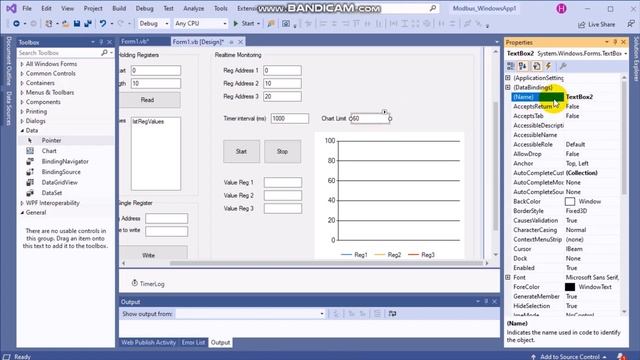Click the Chart Limit textbox smart tag arrow
The height and width of the screenshot is (360, 640).
(x=384, y=112)
